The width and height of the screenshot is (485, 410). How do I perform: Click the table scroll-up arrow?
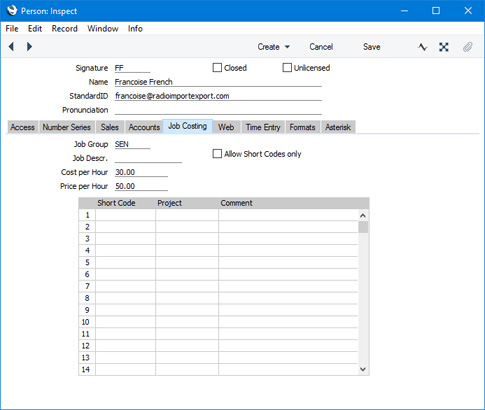pyautogui.click(x=363, y=216)
